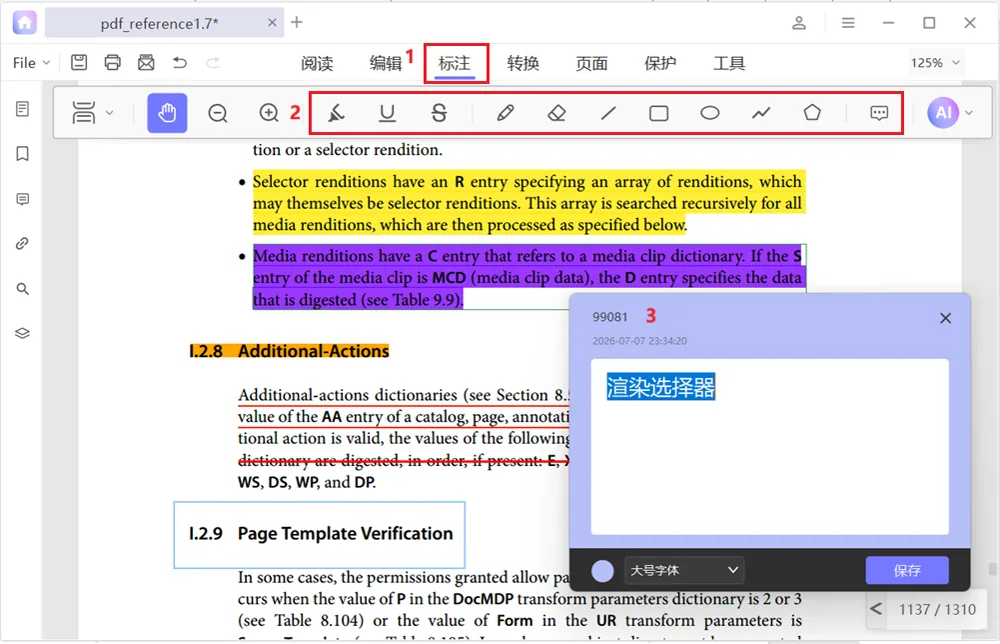Open the page thumbnails sidebar panel
Image resolution: width=1000 pixels, height=644 pixels.
22,109
